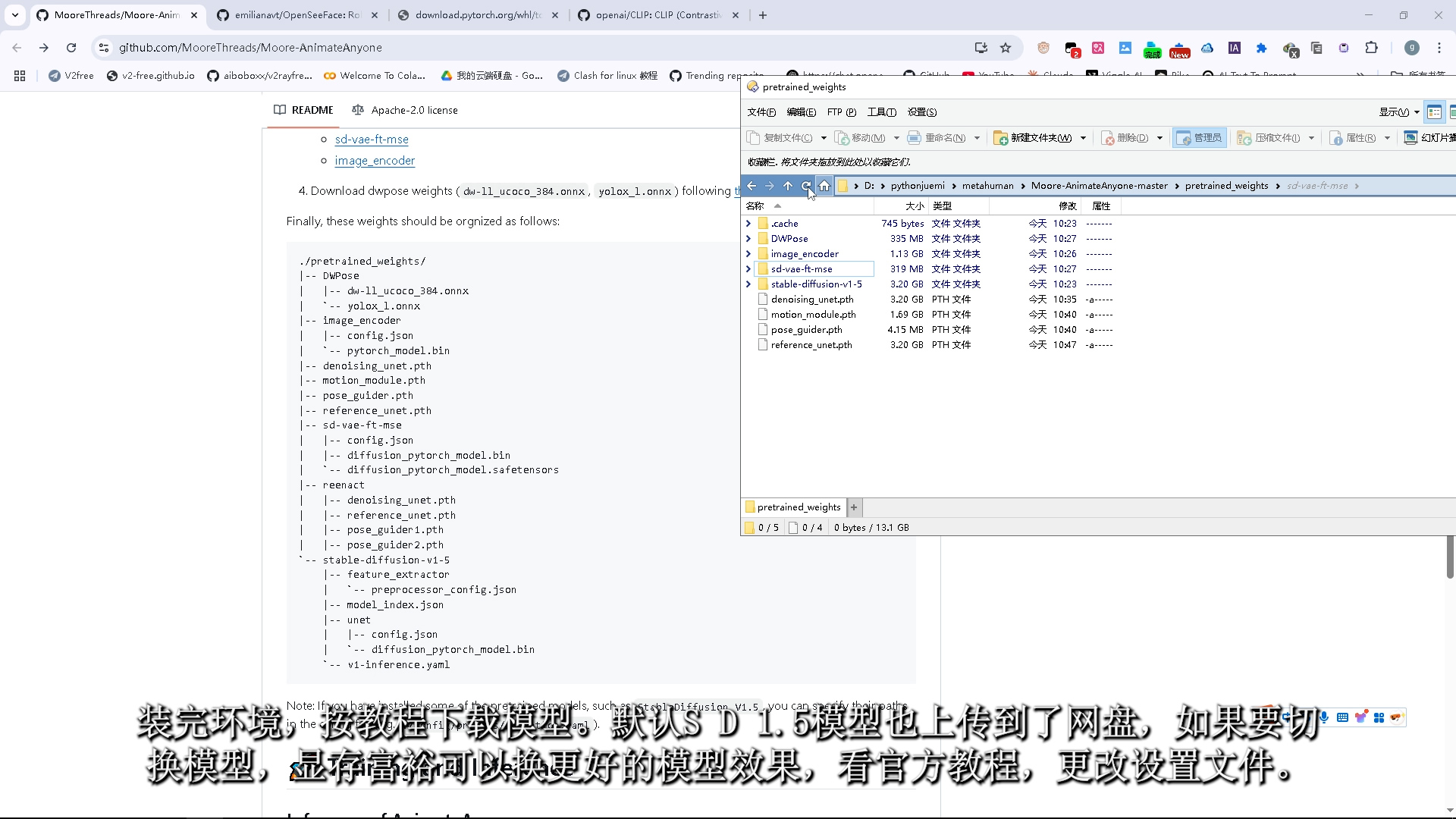This screenshot has height=819, width=1456.
Task: Expand the DWPose folder tree arrow
Action: point(748,239)
